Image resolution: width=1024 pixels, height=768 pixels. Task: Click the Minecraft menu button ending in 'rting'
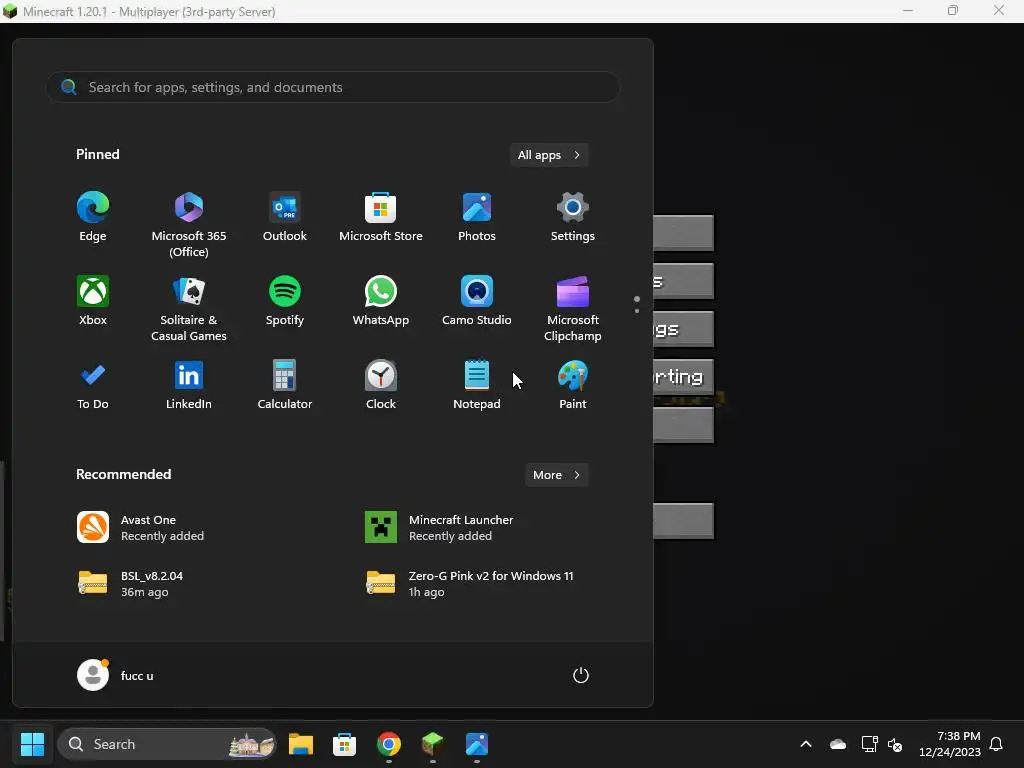coord(683,377)
